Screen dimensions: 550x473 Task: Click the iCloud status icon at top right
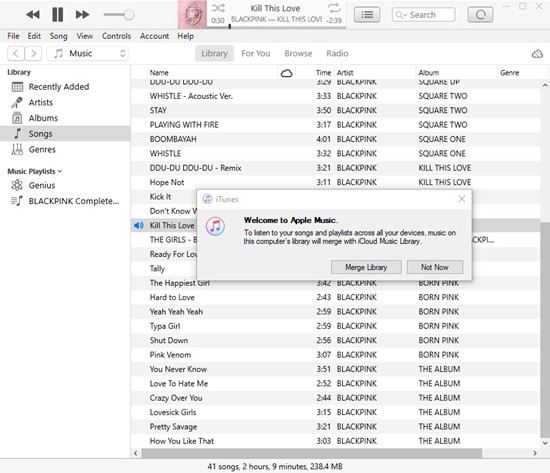coord(537,54)
